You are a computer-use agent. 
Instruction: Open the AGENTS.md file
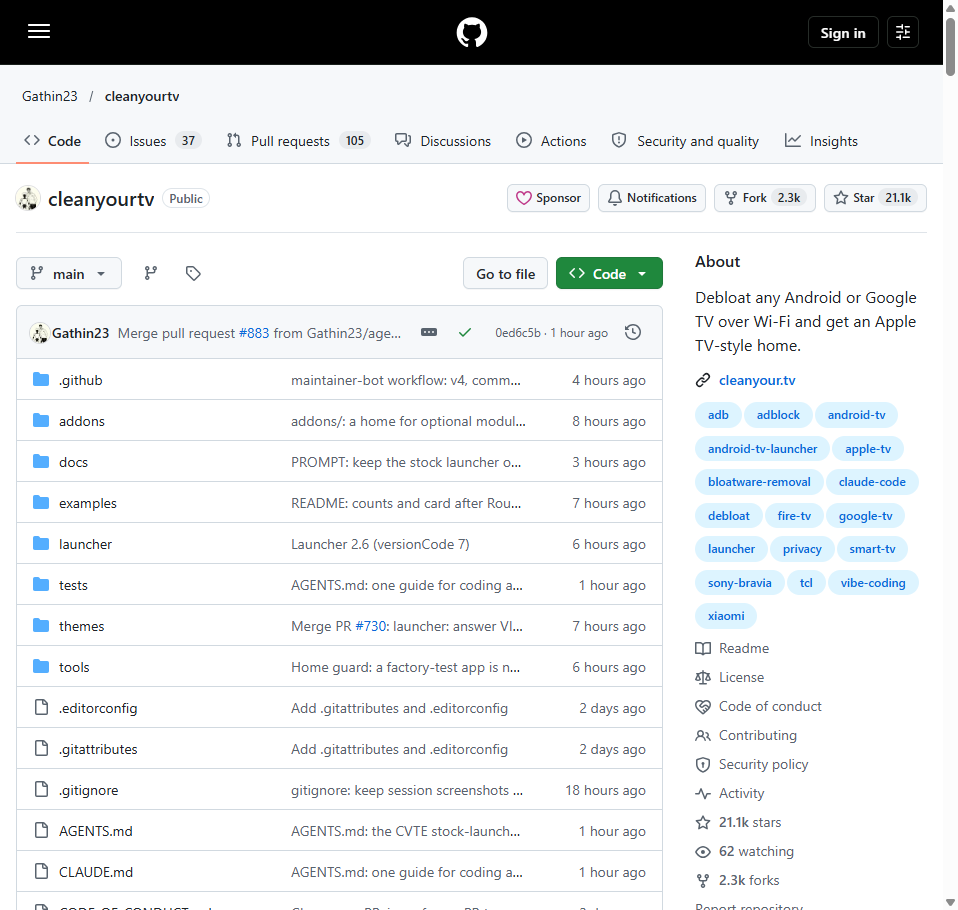point(96,831)
